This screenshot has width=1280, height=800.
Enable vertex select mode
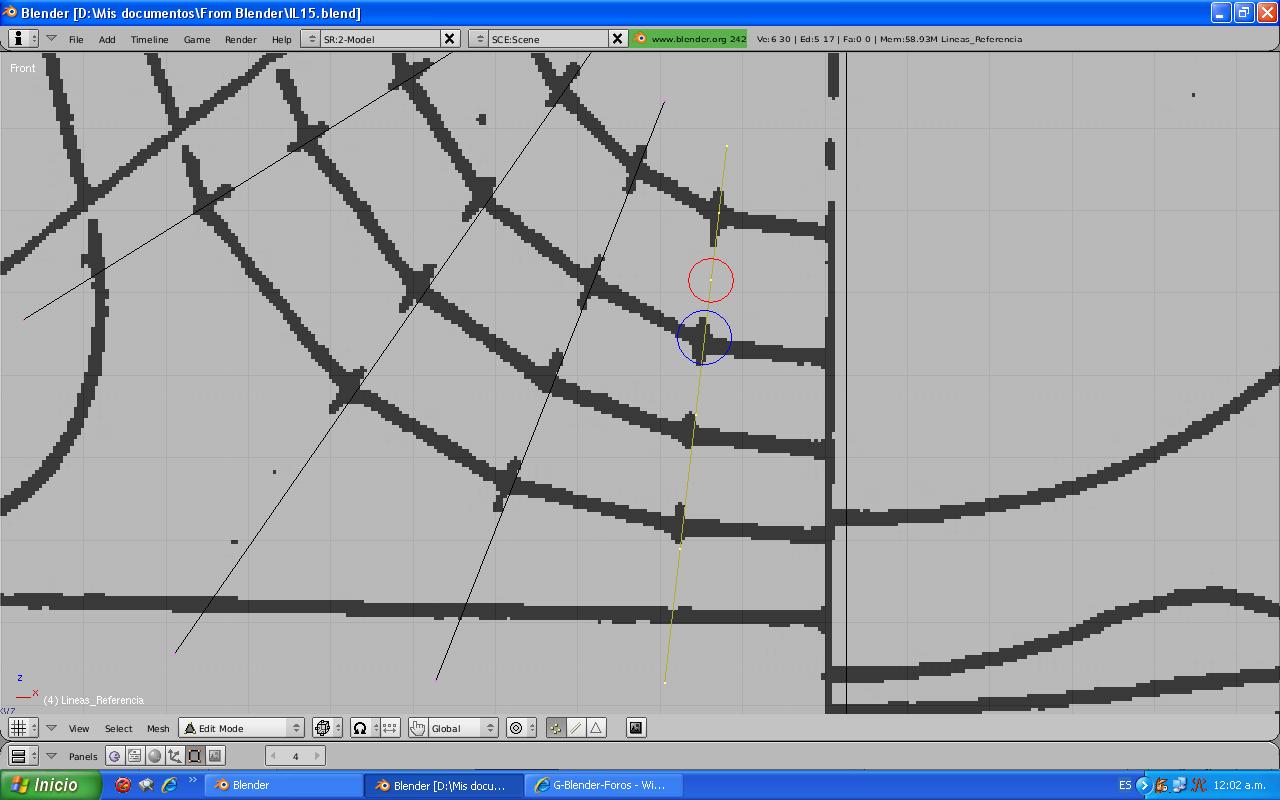[556, 728]
